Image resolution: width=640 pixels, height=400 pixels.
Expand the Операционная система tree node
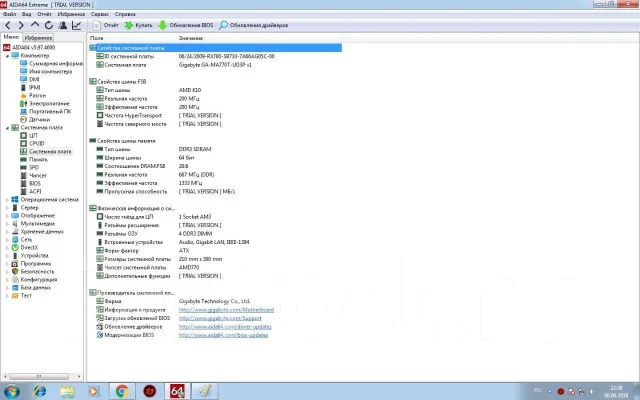pyautogui.click(x=7, y=200)
